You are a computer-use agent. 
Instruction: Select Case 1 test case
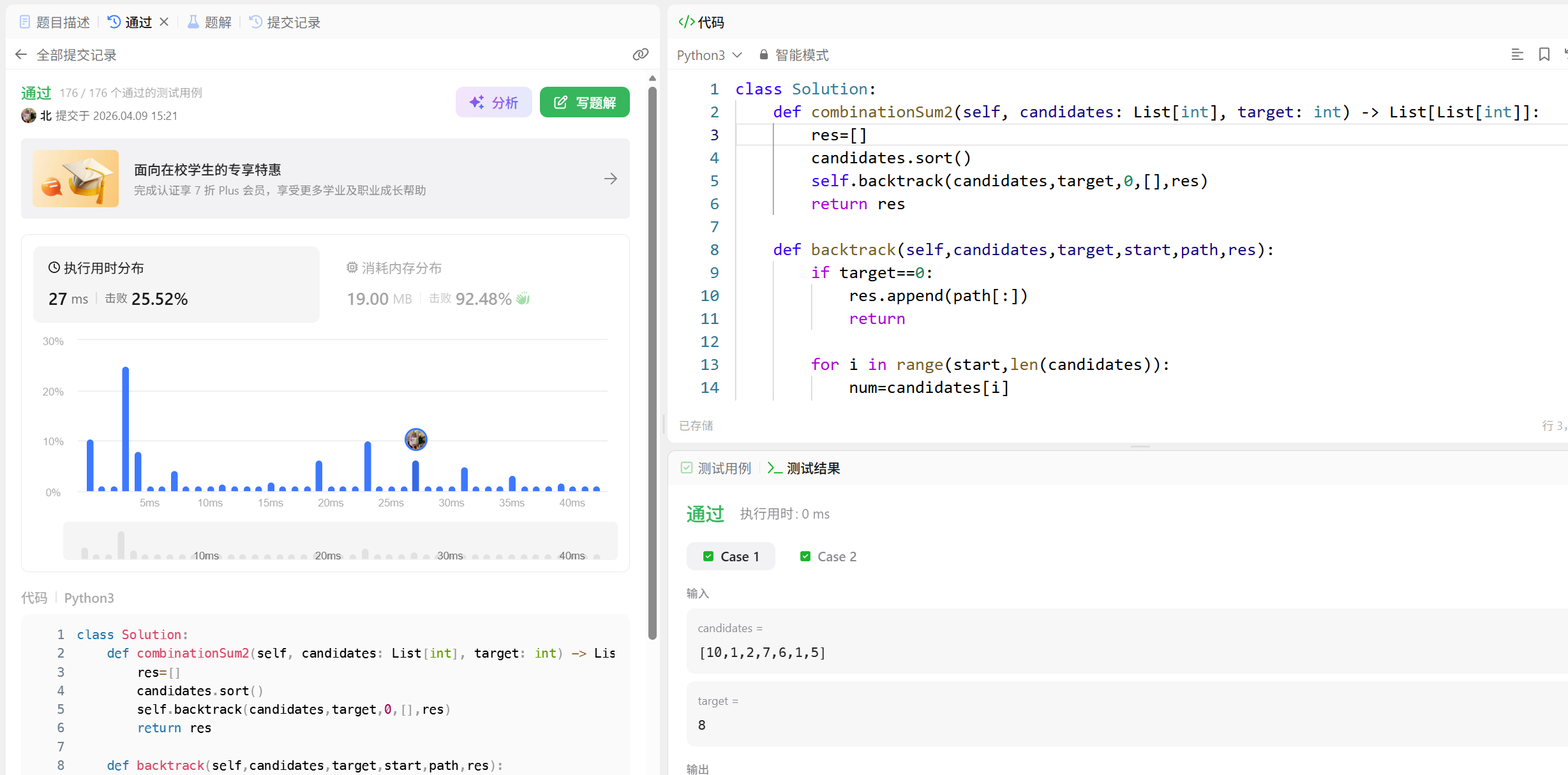[x=731, y=556]
